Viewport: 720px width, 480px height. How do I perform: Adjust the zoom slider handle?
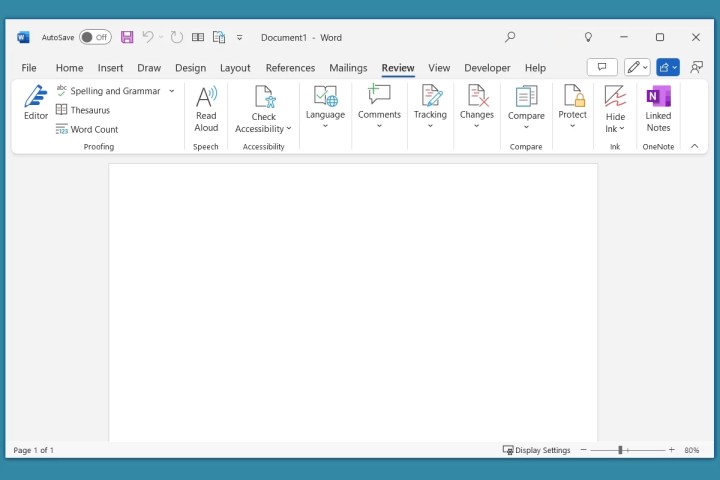click(620, 450)
